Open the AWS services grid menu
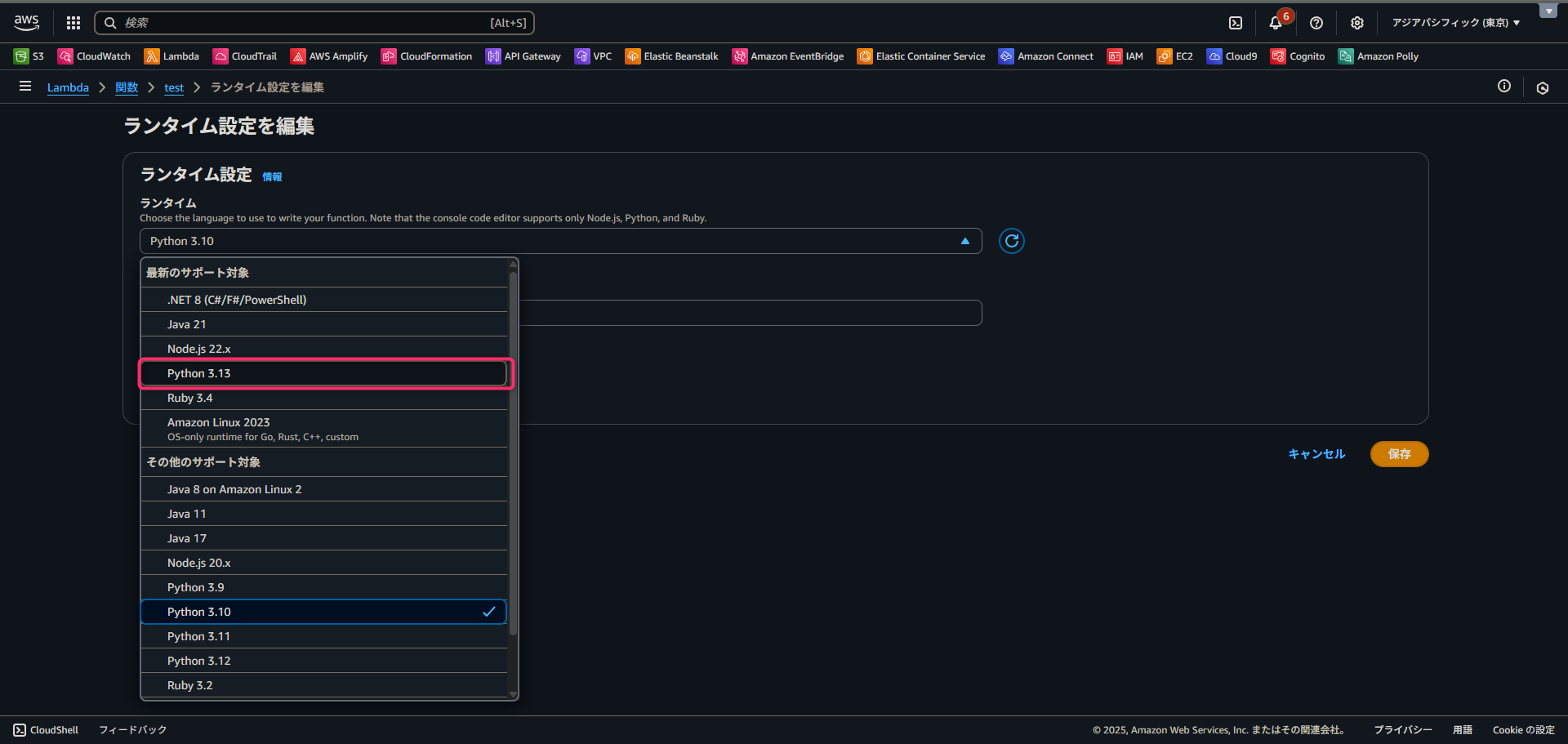1568x744 pixels. coord(73,23)
